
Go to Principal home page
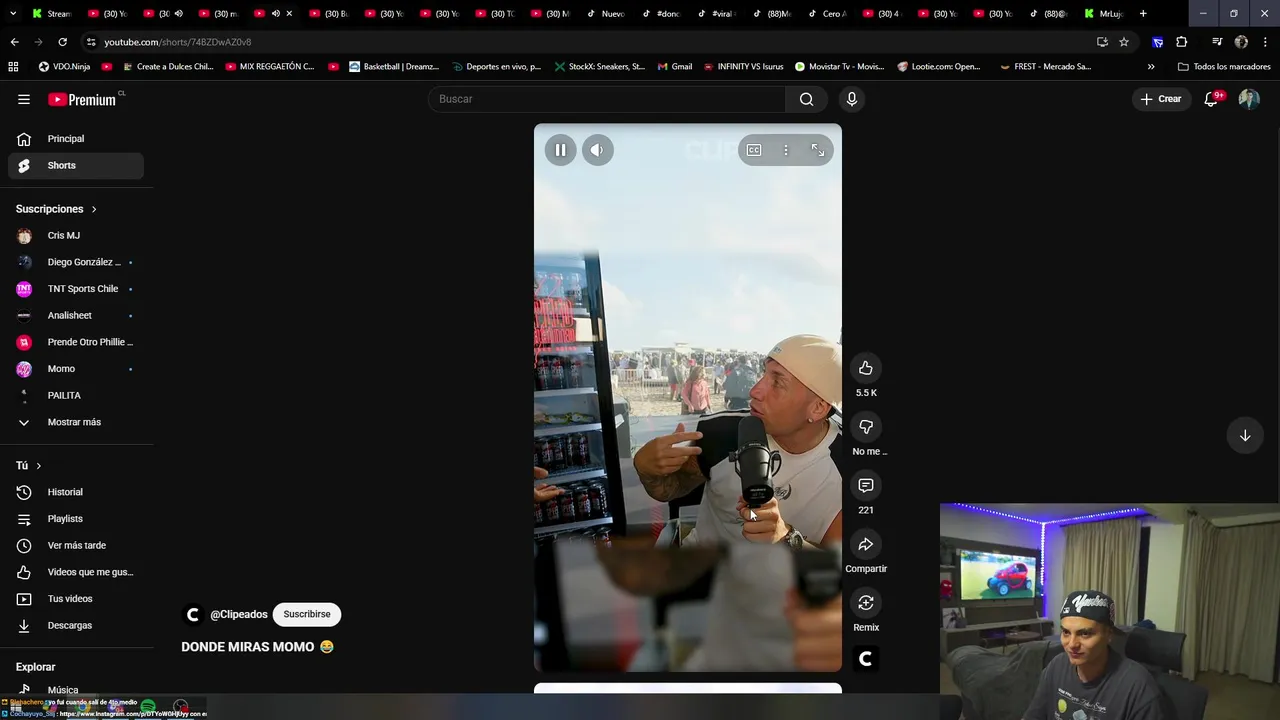76,139
